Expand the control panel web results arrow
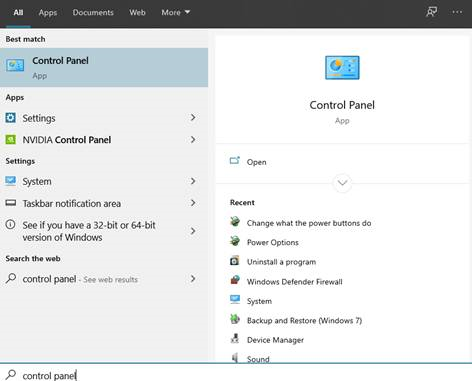The height and width of the screenshot is (381, 472). [193, 279]
